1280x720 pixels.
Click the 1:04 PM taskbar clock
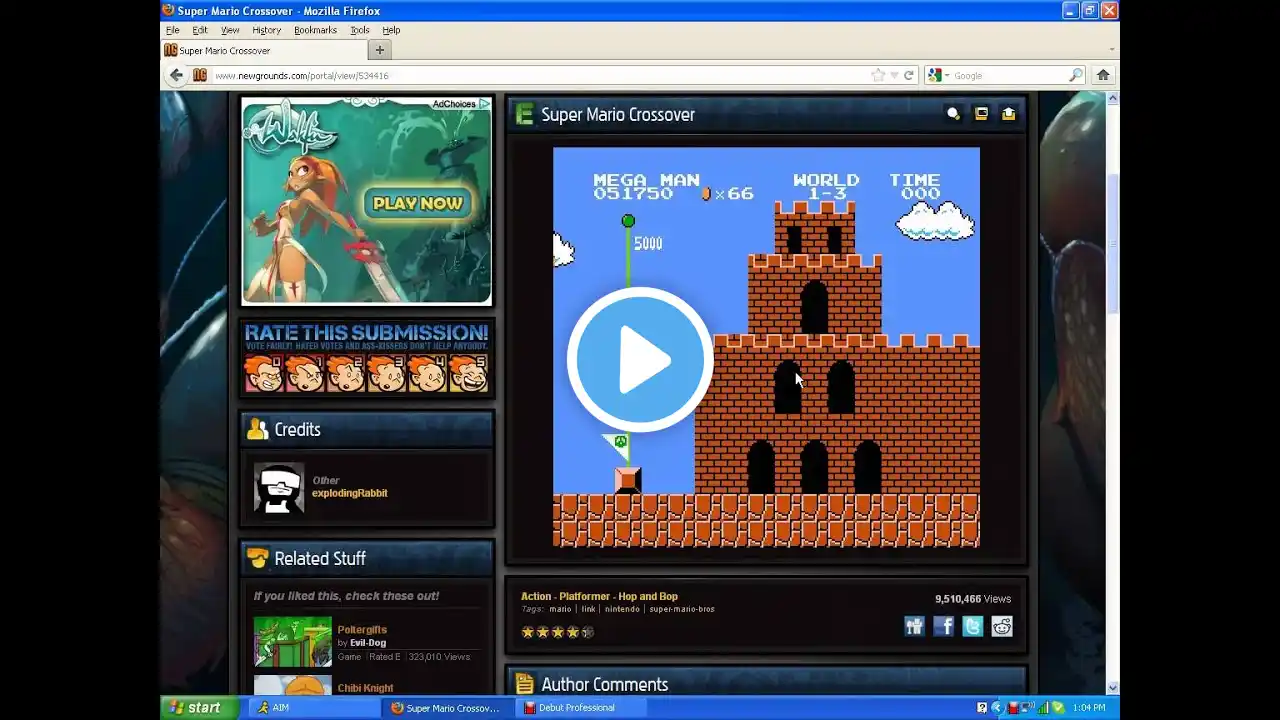click(x=1089, y=708)
